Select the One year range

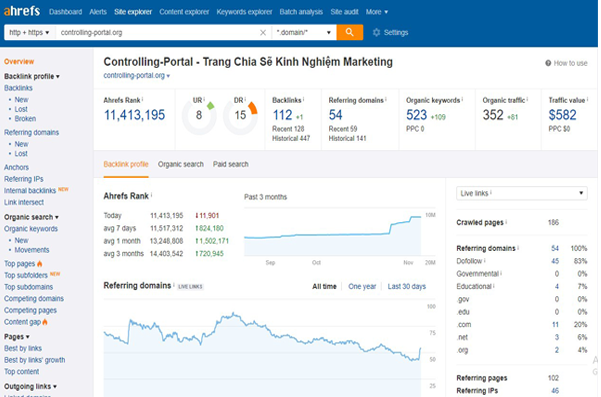pyautogui.click(x=362, y=286)
